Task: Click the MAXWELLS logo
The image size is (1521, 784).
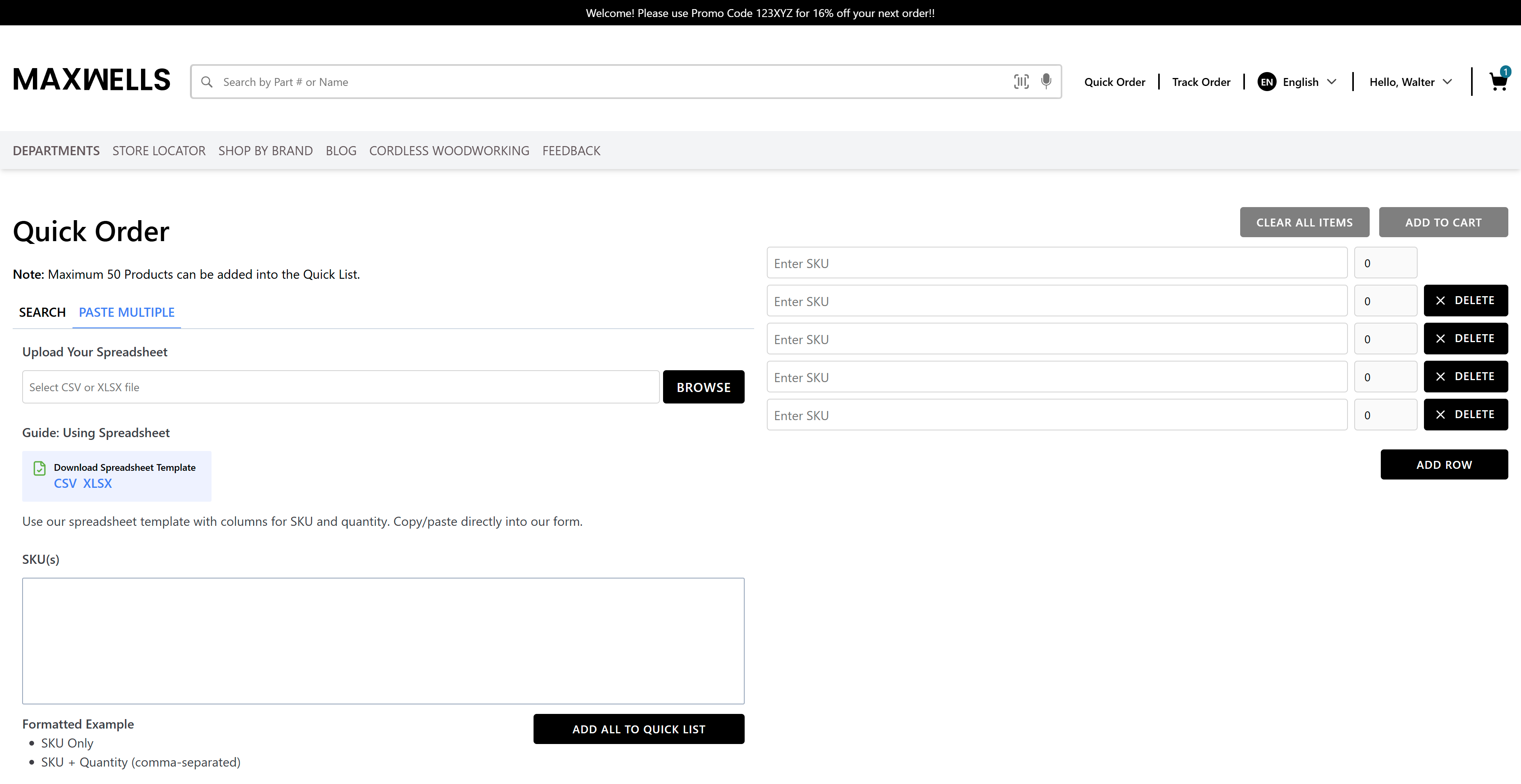Action: (91, 80)
